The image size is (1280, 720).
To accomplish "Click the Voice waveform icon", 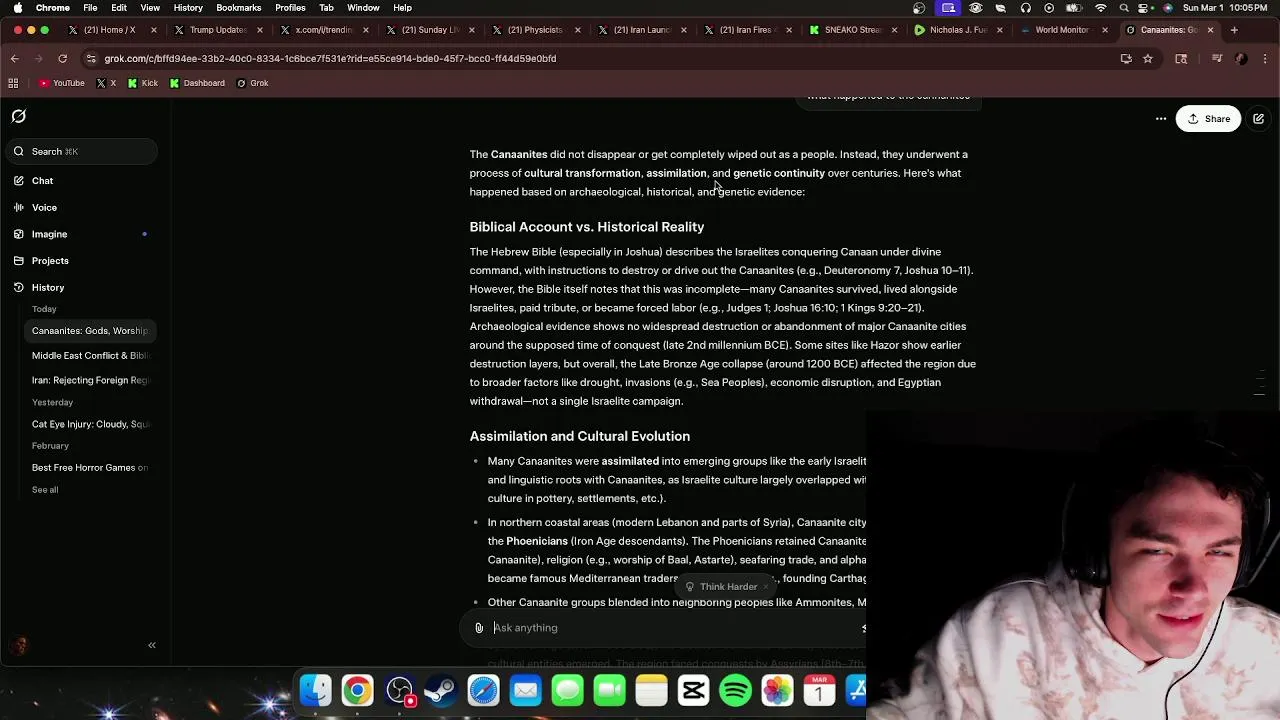I will click(x=18, y=207).
